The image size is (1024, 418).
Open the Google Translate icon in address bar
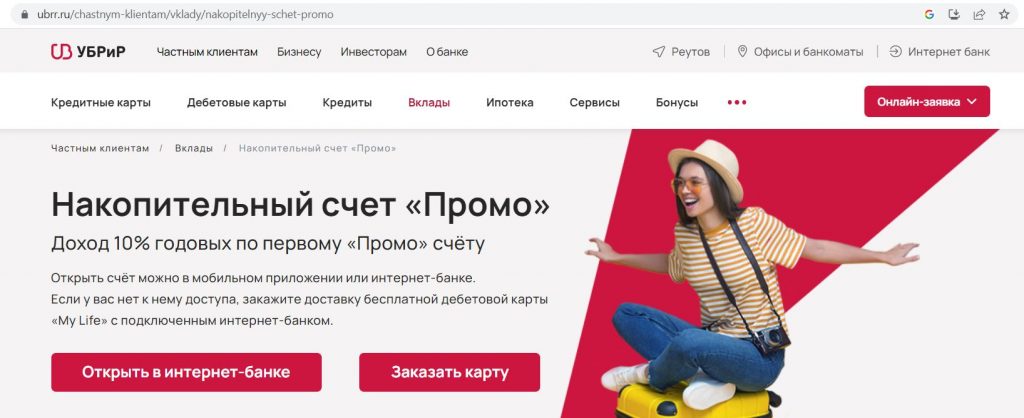coord(929,14)
